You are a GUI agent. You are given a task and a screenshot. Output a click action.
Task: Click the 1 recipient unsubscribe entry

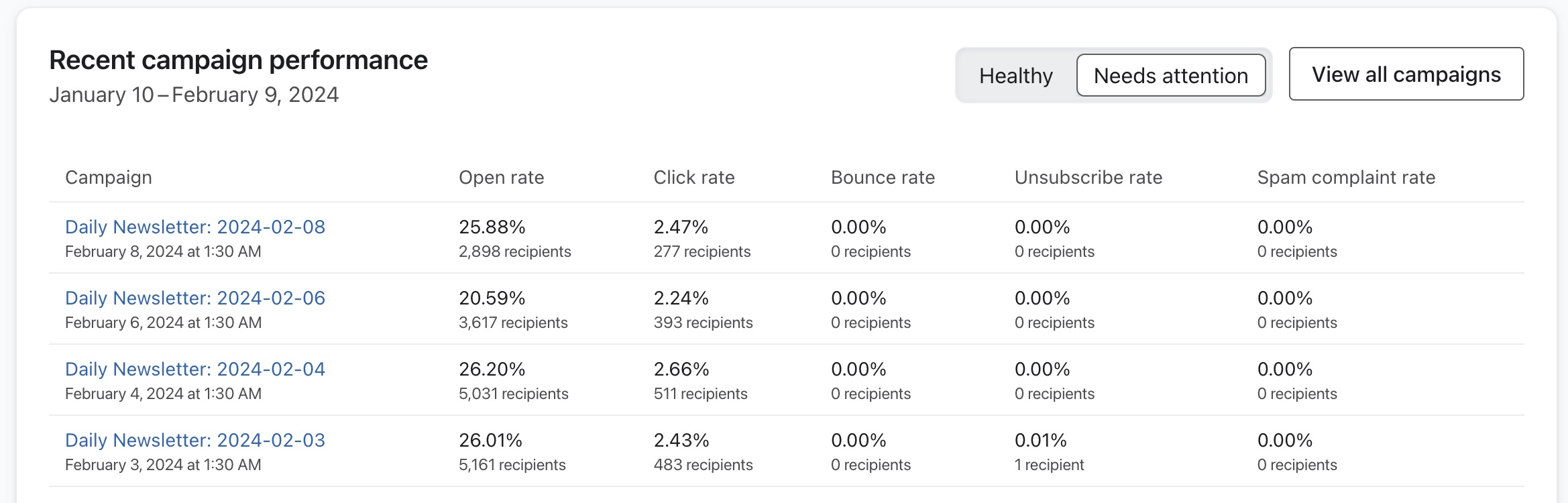click(x=1050, y=463)
